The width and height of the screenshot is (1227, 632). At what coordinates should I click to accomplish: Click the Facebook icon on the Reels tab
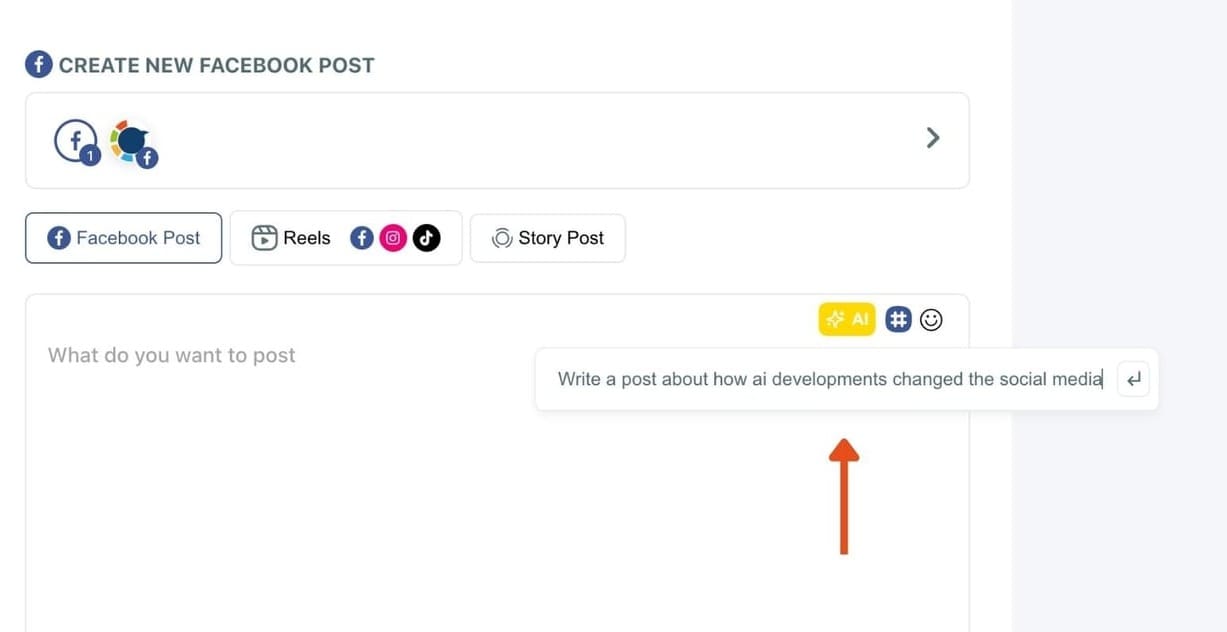[362, 237]
